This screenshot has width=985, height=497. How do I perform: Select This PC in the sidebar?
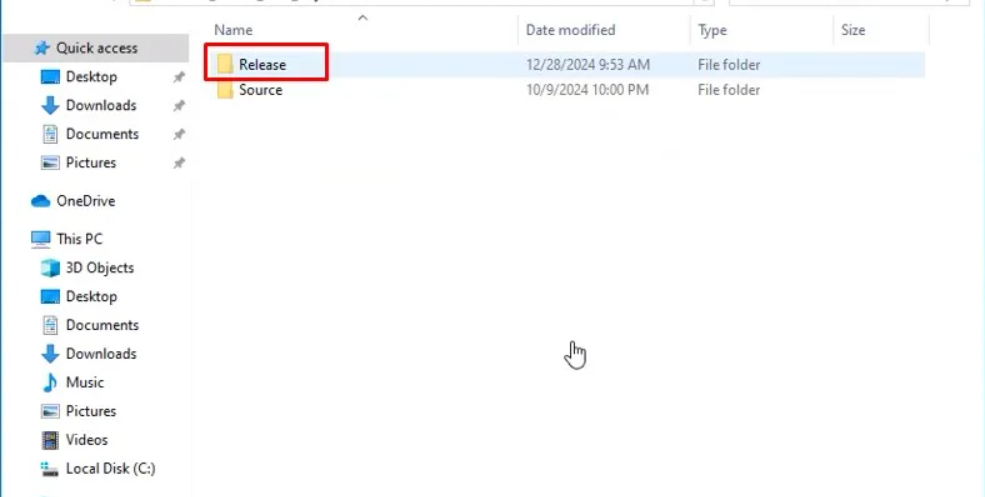79,239
